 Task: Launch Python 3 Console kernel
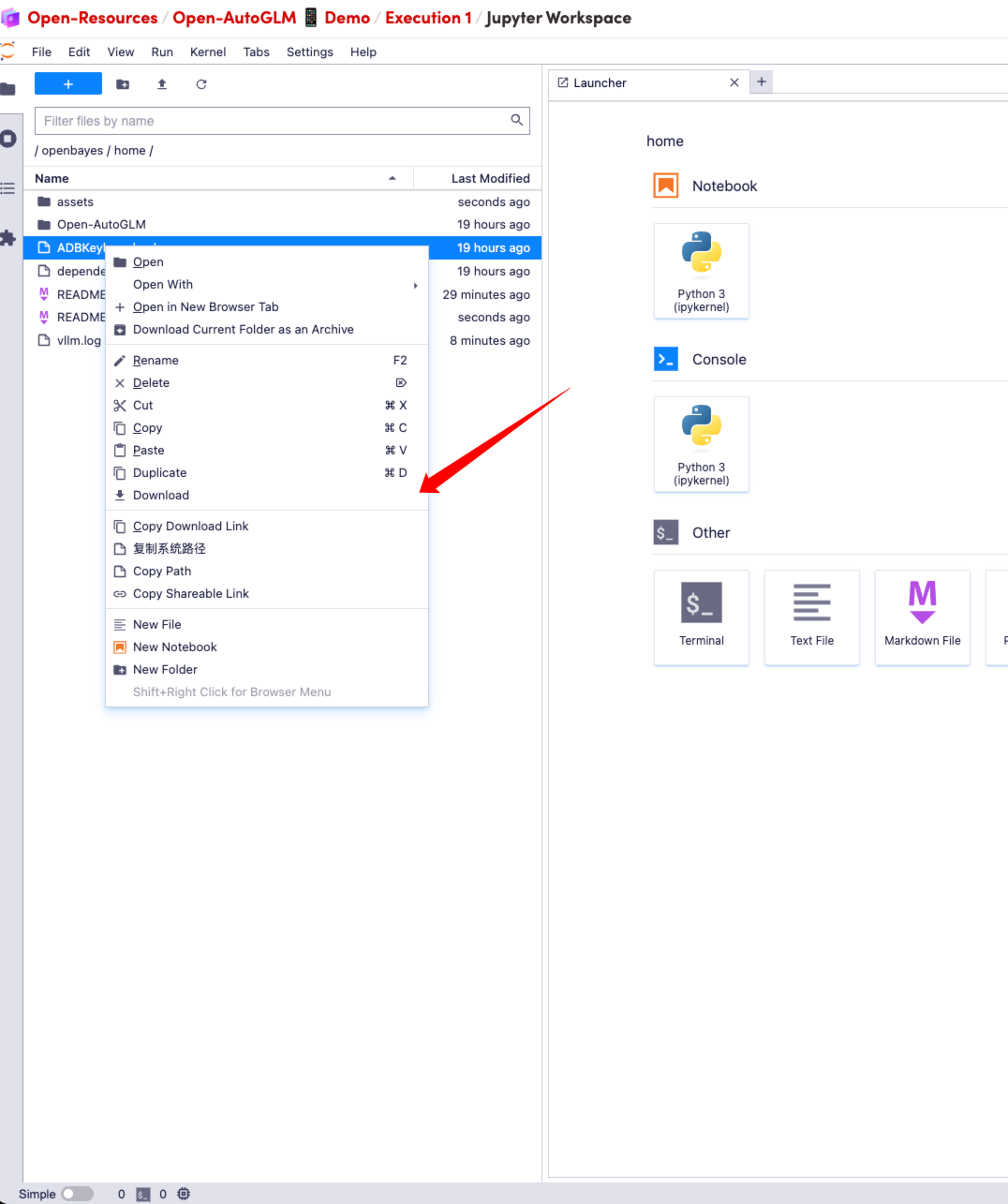[701, 444]
